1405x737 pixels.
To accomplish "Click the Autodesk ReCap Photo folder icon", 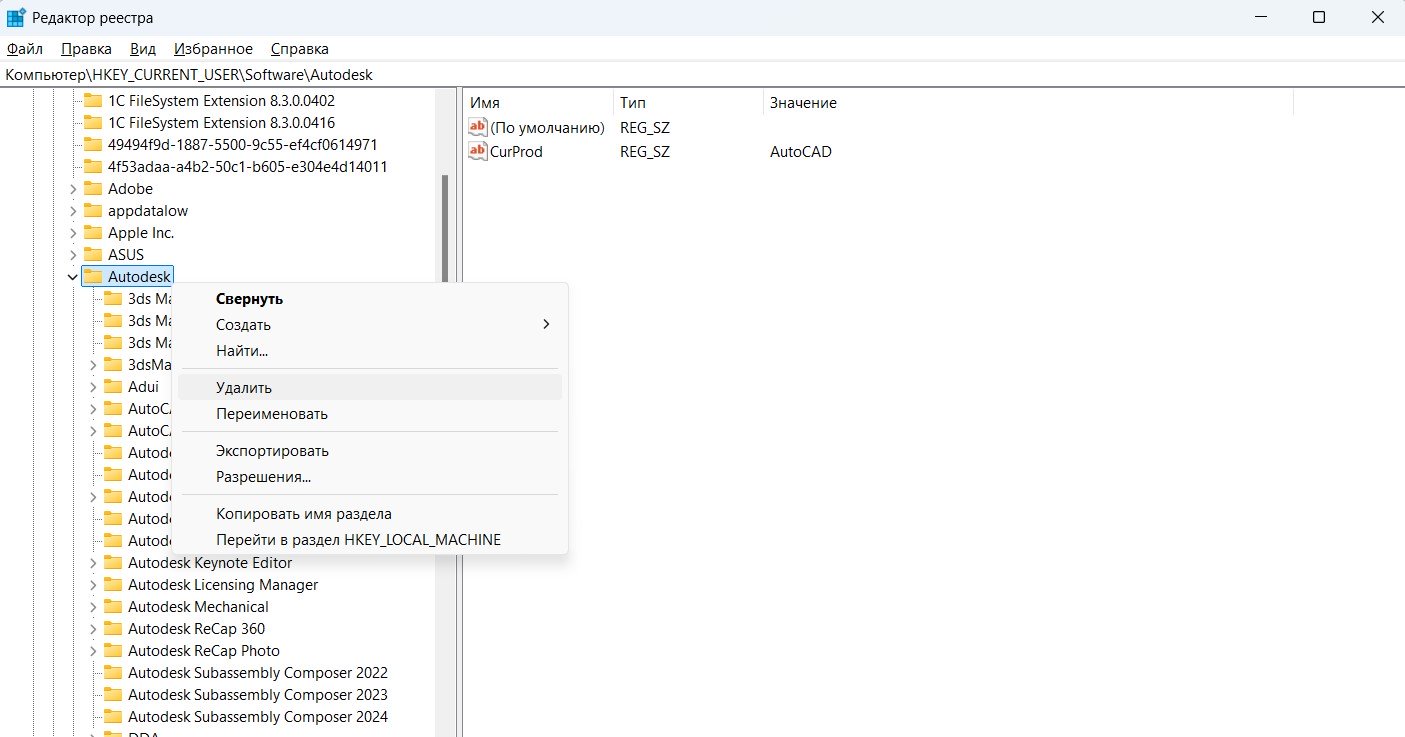I will click(x=113, y=651).
